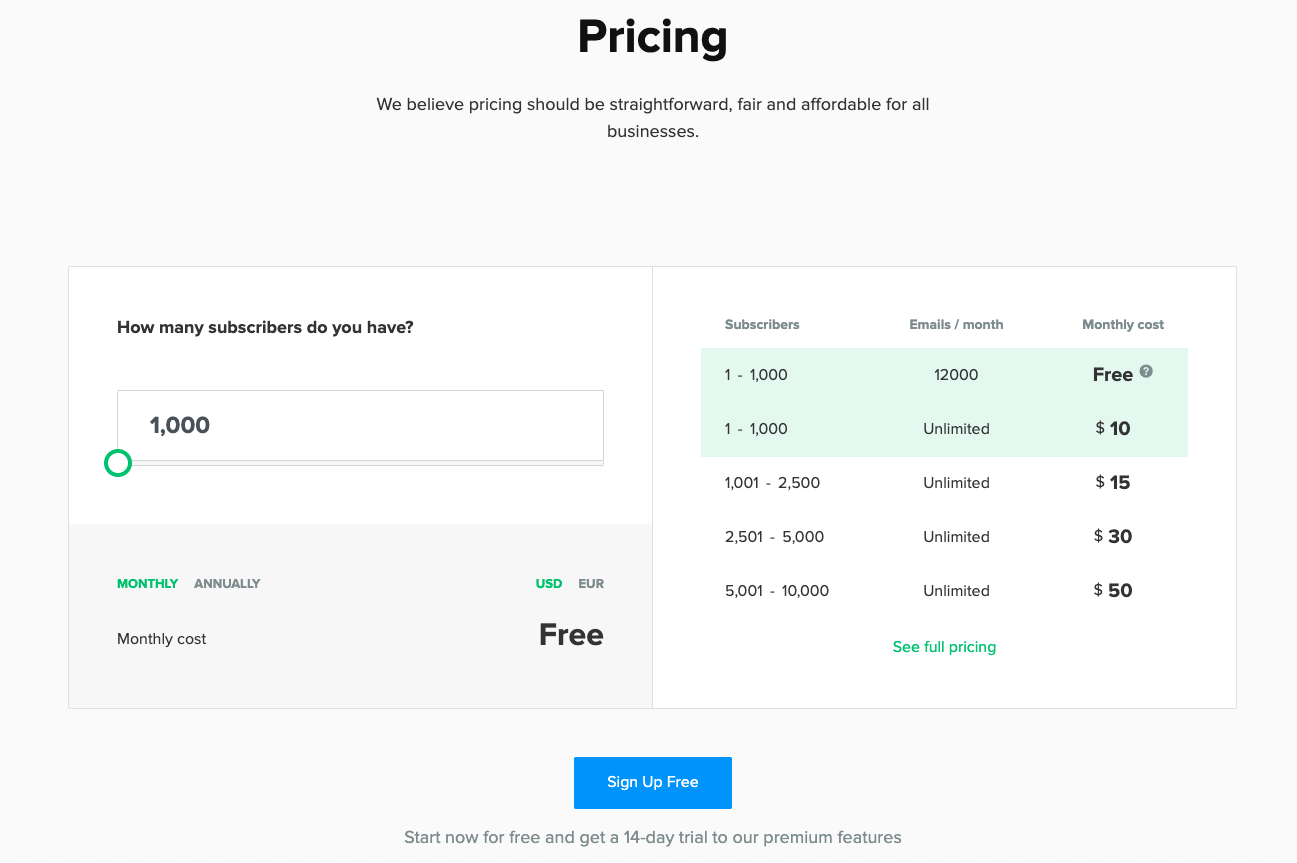
Task: Click the subscriber slider track
Action: pos(360,463)
